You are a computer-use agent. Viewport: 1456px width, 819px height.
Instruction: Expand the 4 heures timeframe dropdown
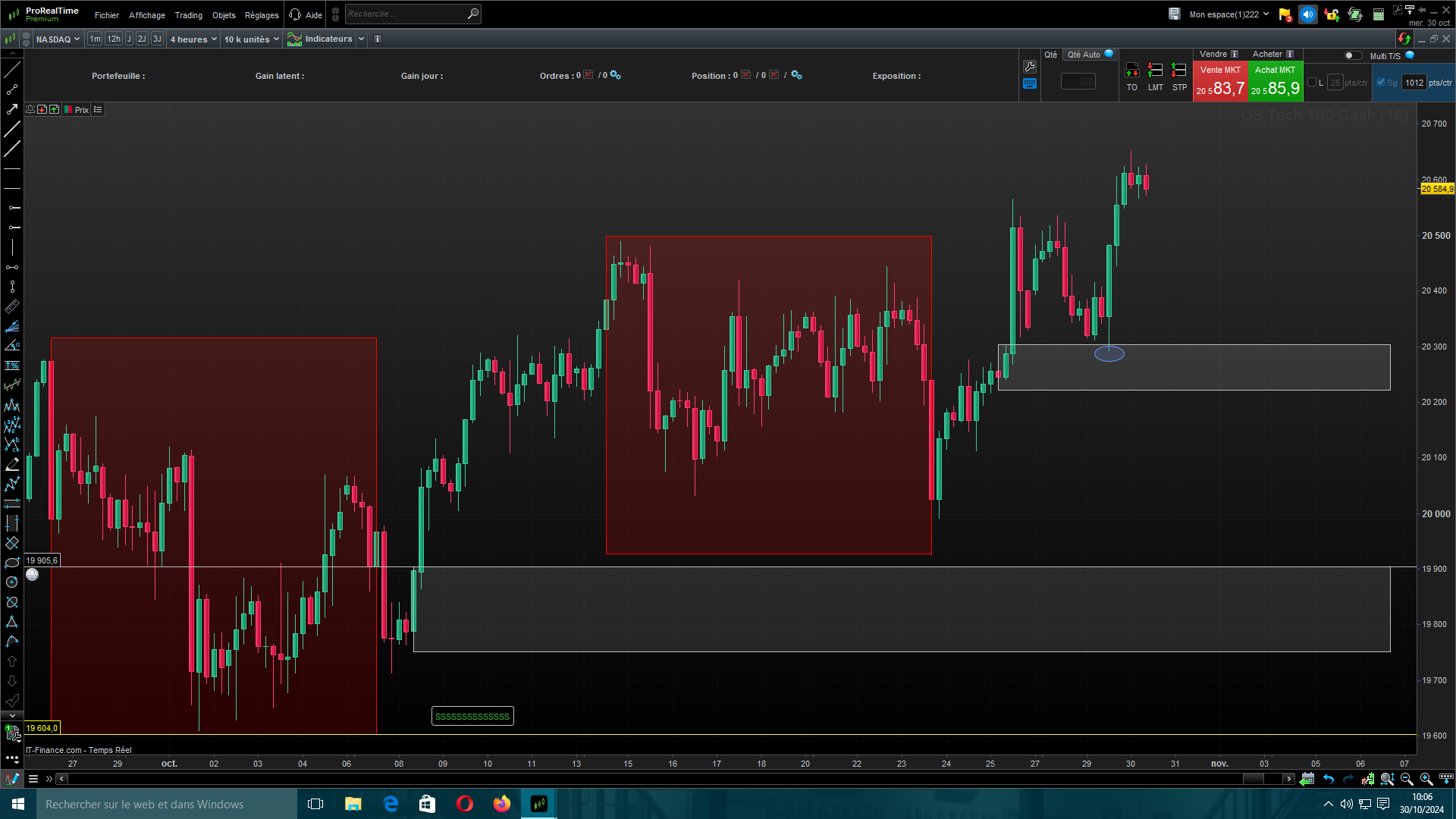tap(193, 39)
